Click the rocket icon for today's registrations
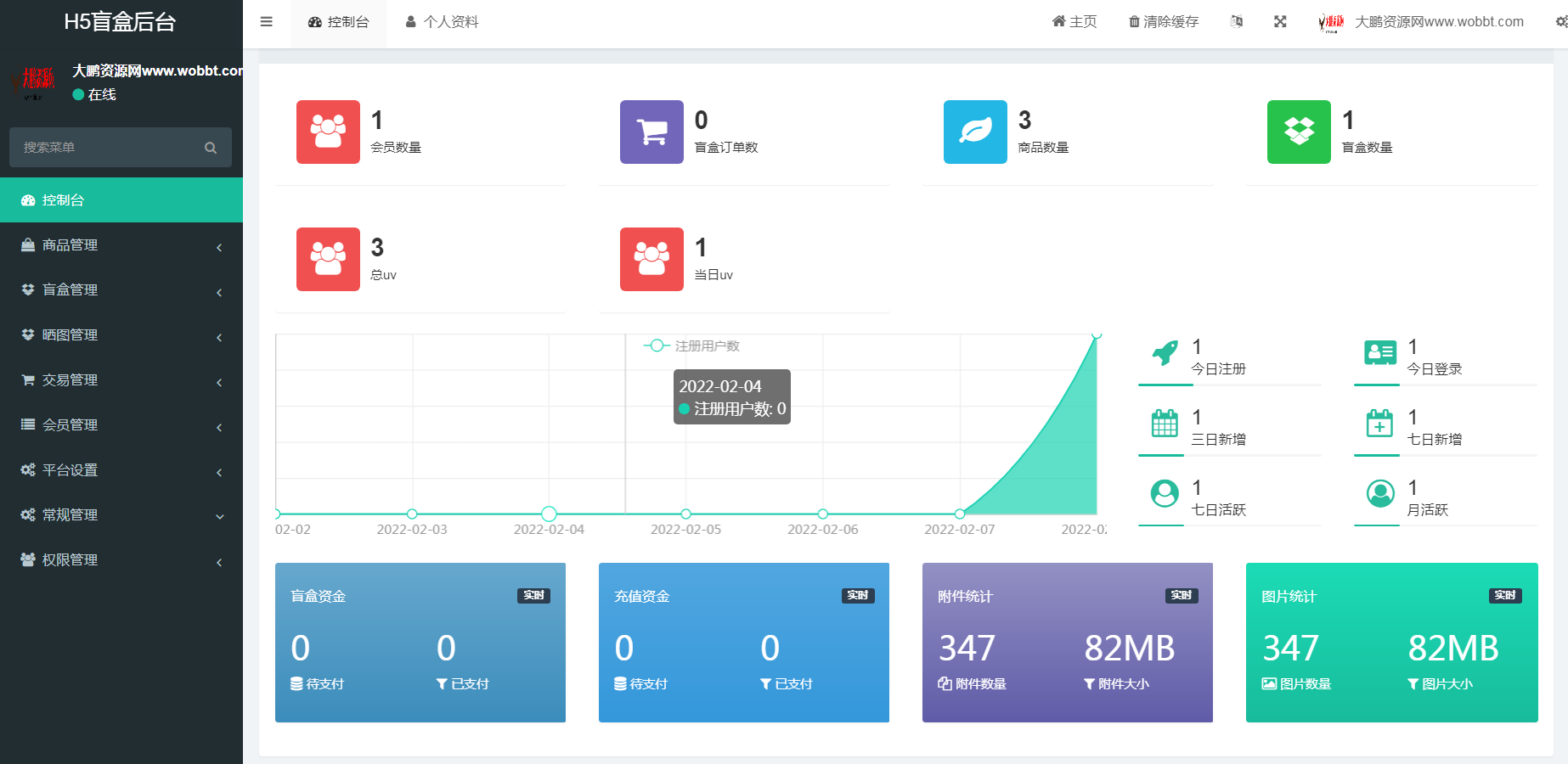The image size is (1568, 764). 1165,352
